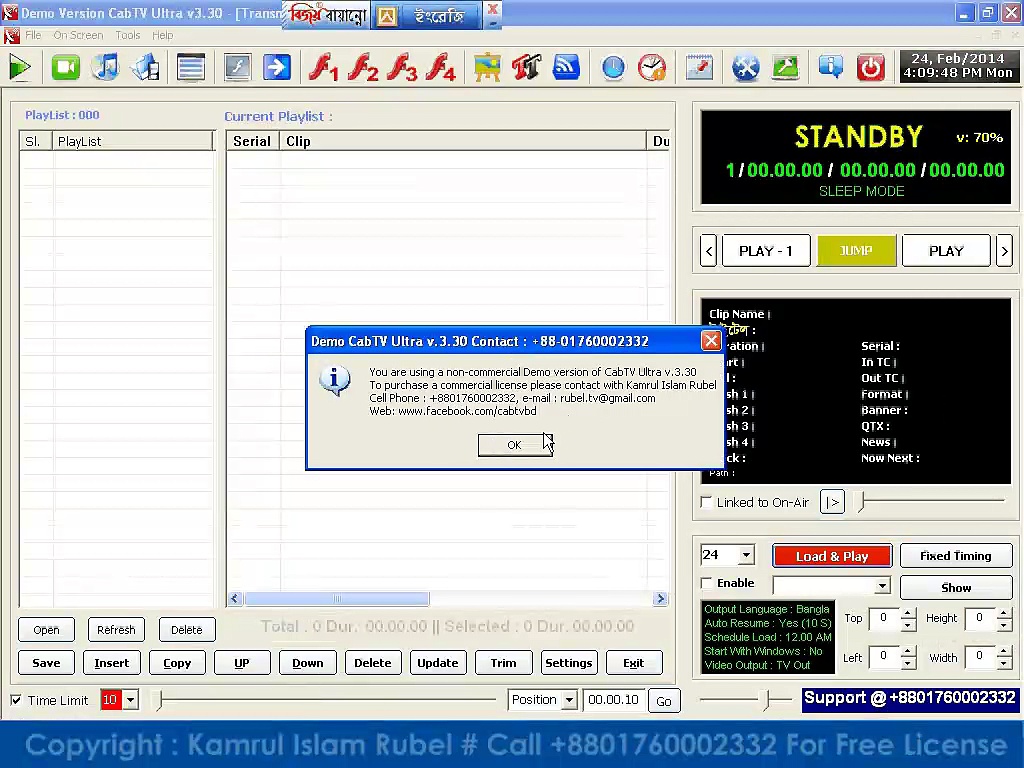Click the red alarm clock schedule icon
The width and height of the screenshot is (1024, 768).
click(652, 67)
